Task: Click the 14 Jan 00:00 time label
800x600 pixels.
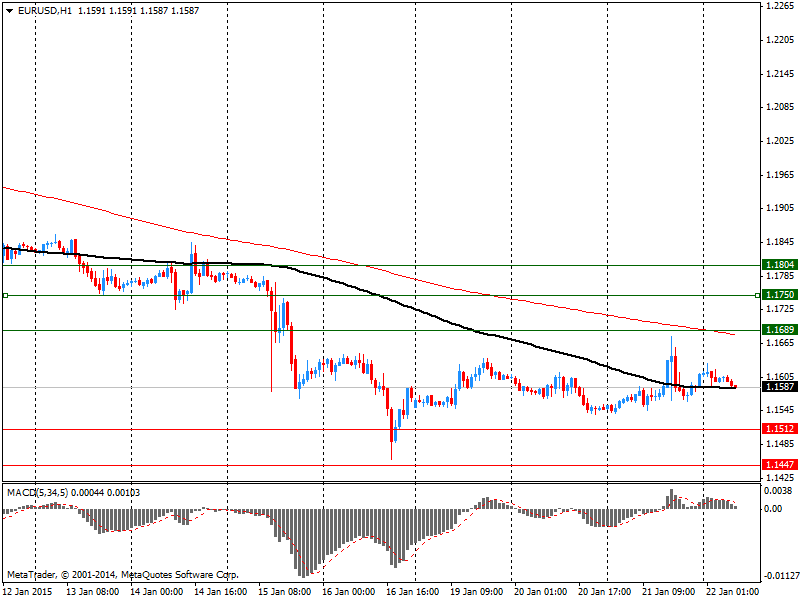Action: [x=157, y=592]
